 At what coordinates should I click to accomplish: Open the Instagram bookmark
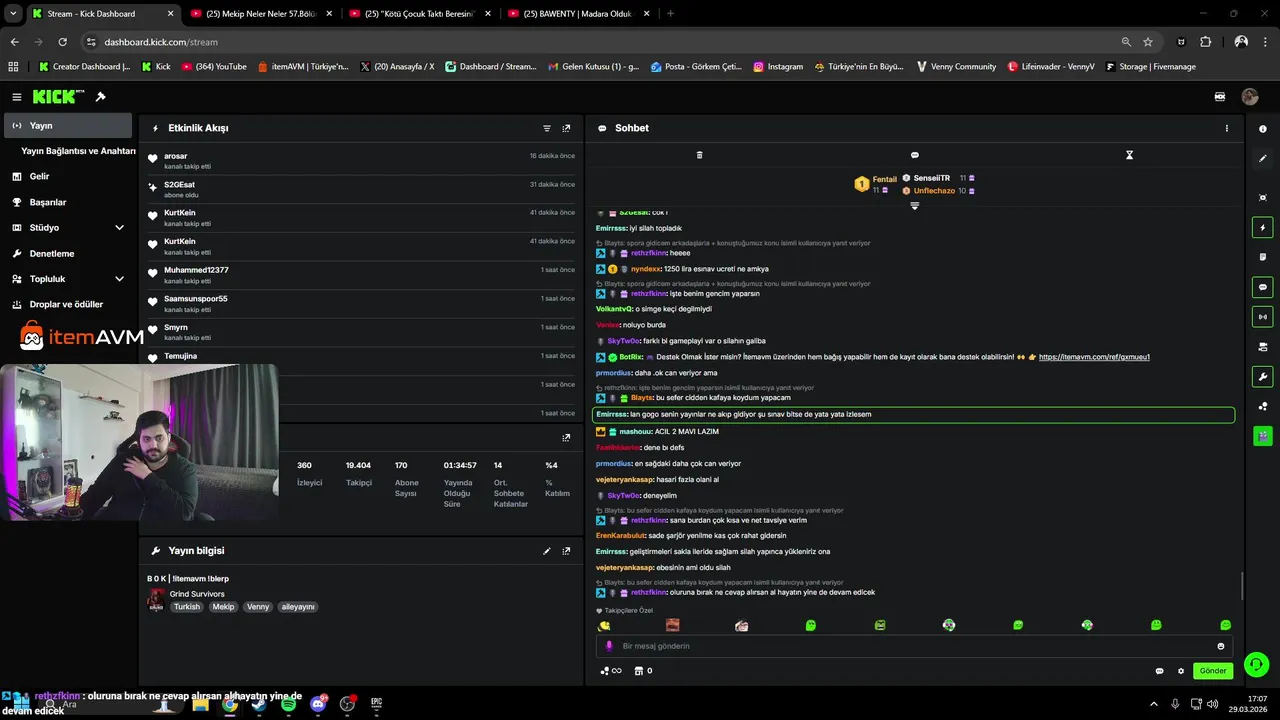click(778, 66)
